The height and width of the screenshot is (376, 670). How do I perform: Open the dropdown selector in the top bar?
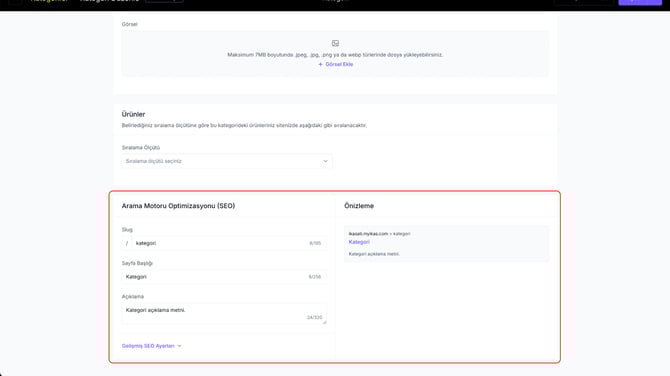[164, 1]
